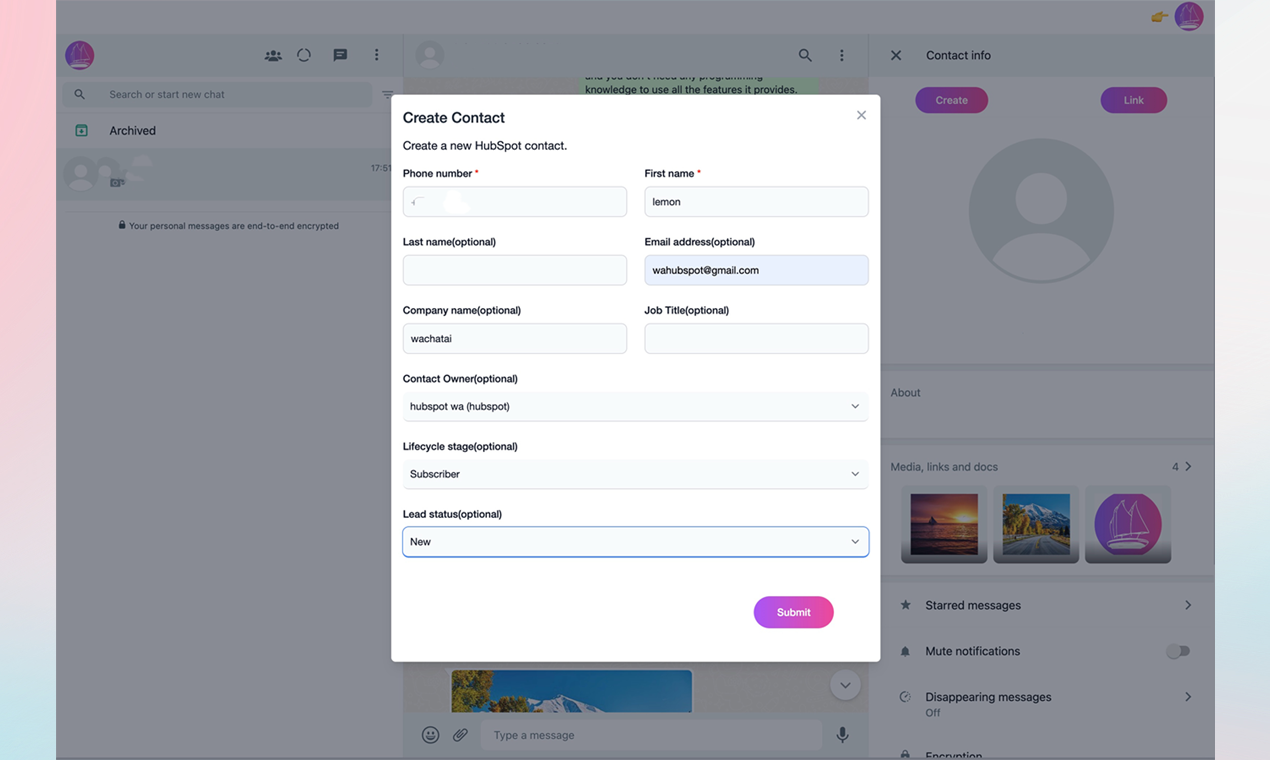The image size is (1270, 760).
Task: Open the emoji picker
Action: point(430,735)
